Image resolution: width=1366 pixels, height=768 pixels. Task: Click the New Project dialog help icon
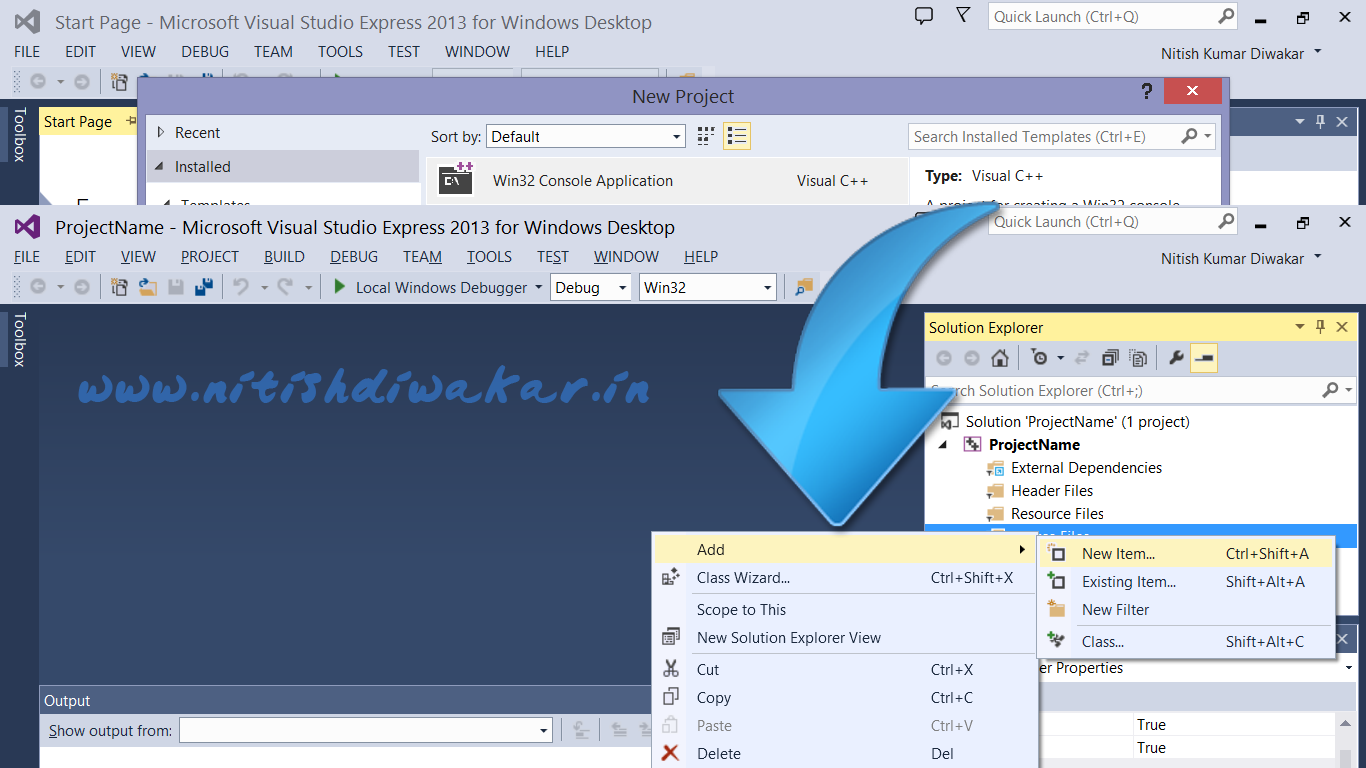(1147, 91)
